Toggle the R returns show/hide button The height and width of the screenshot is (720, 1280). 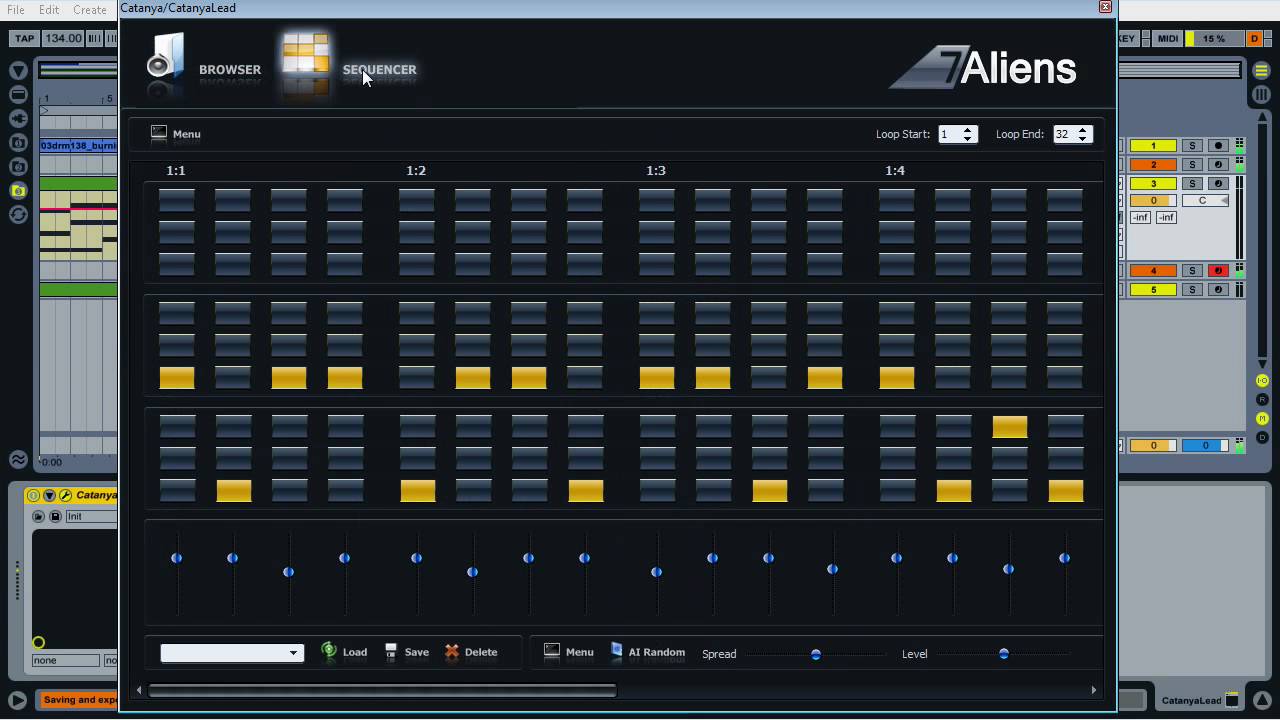1262,400
